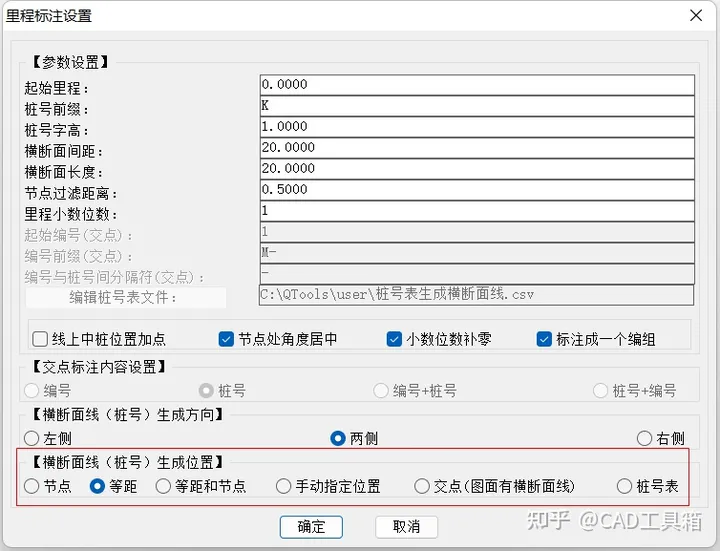Select 等距和节点 radio button
This screenshot has width=720, height=551.
click(x=163, y=486)
